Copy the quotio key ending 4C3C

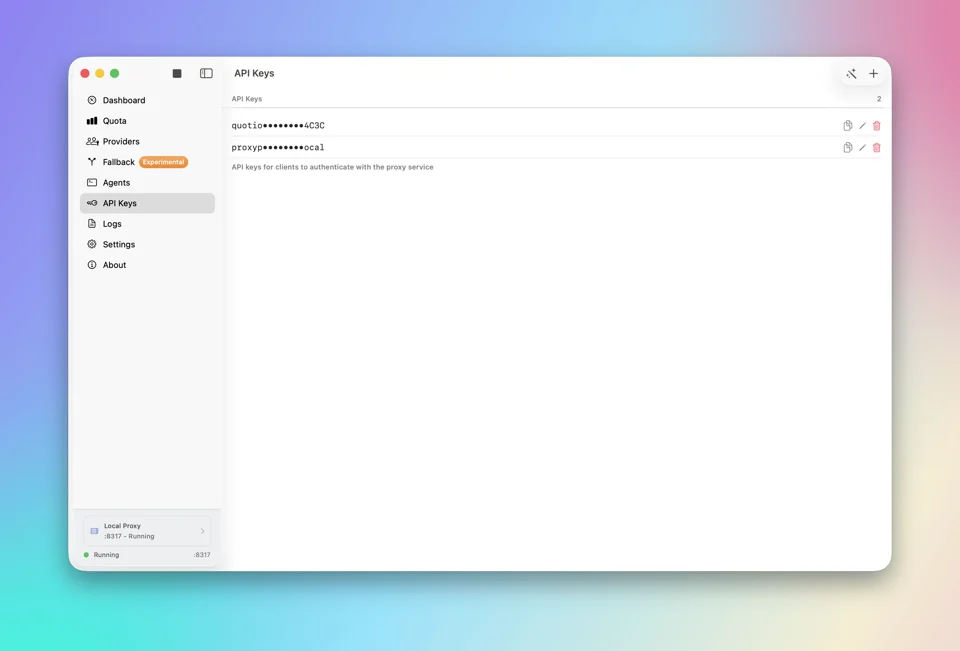(848, 126)
